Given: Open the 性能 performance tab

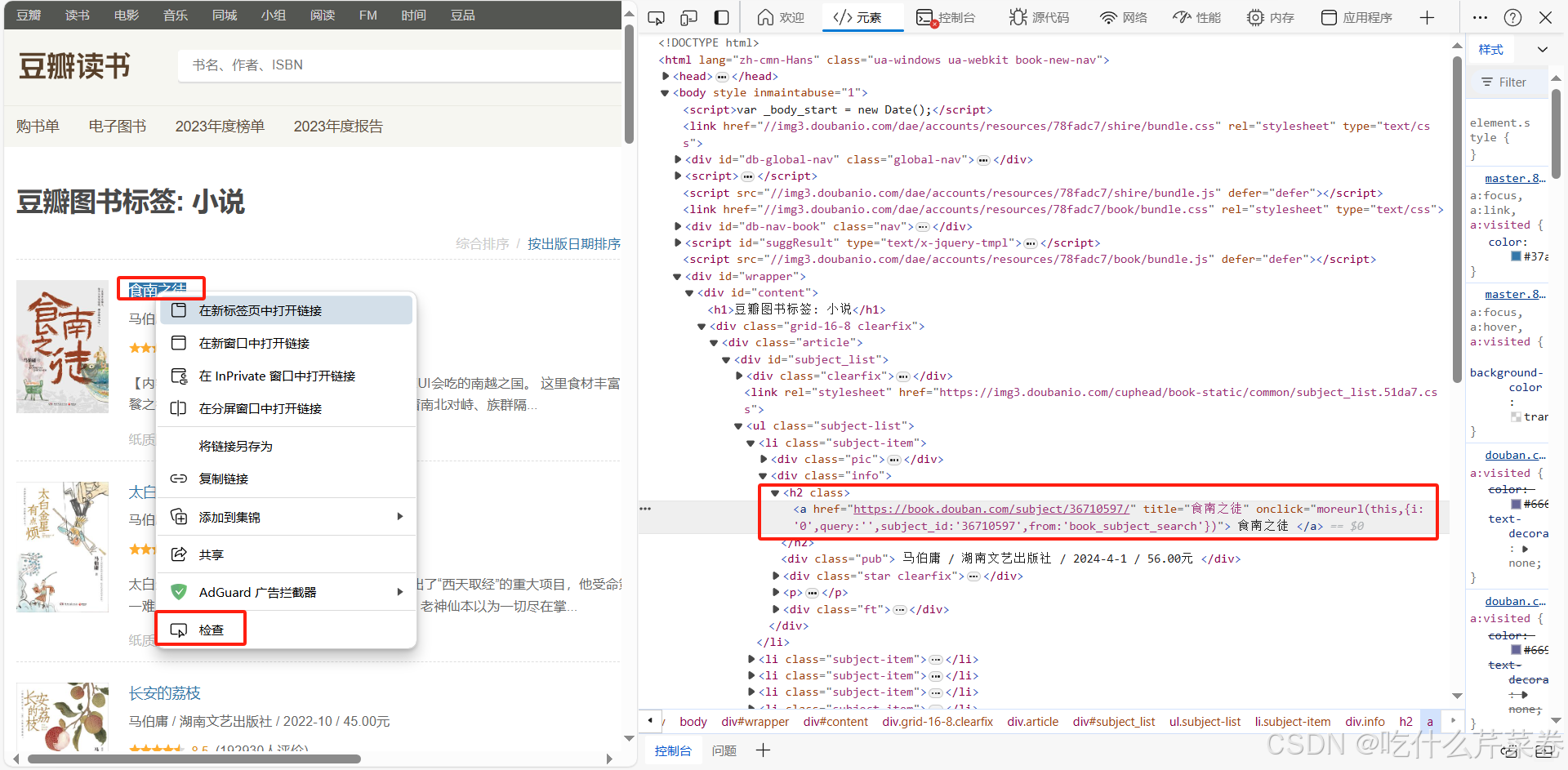Looking at the screenshot, I should pos(1196,17).
